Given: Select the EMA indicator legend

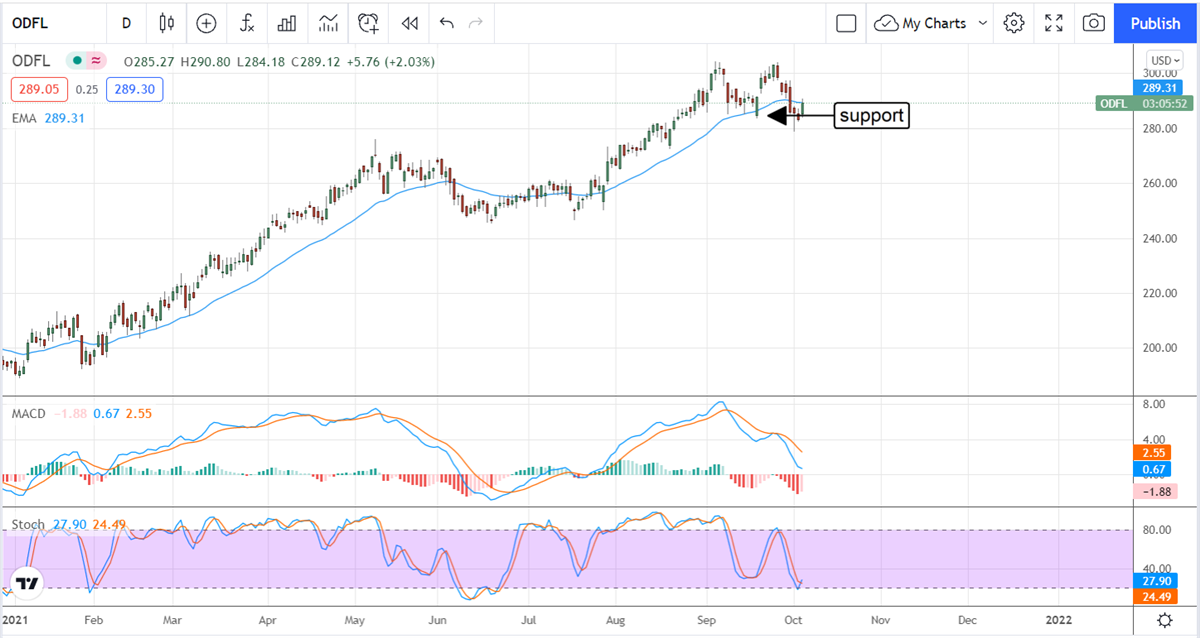Looking at the screenshot, I should (x=23, y=118).
